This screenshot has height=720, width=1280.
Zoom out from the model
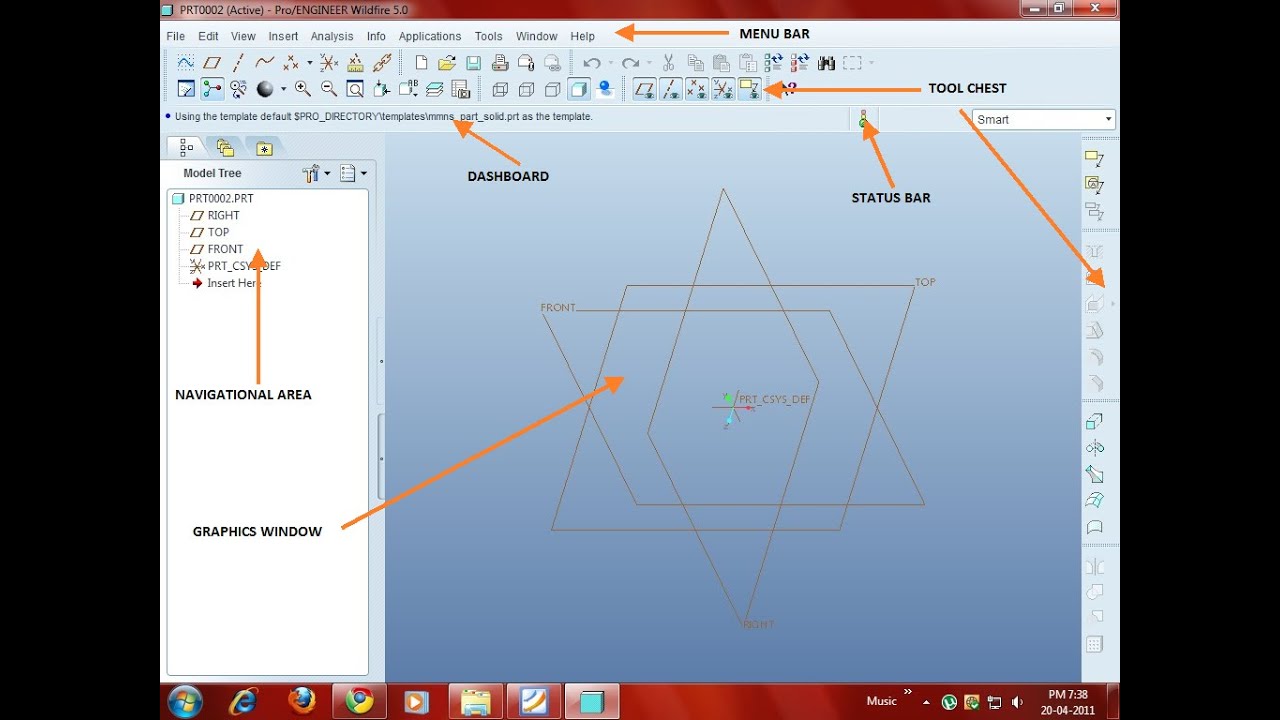coord(329,89)
